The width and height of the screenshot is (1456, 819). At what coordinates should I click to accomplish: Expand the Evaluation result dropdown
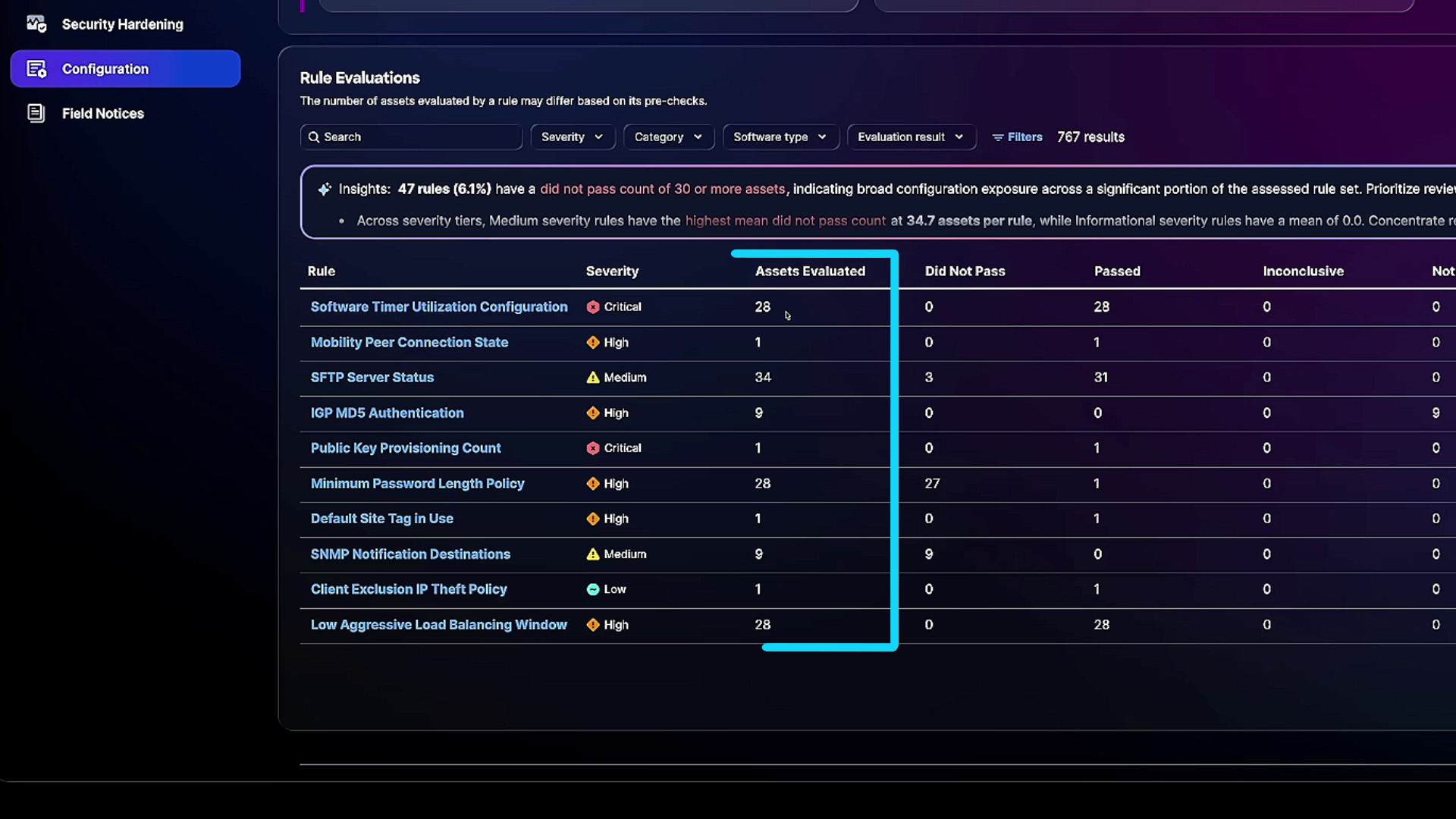point(911,137)
